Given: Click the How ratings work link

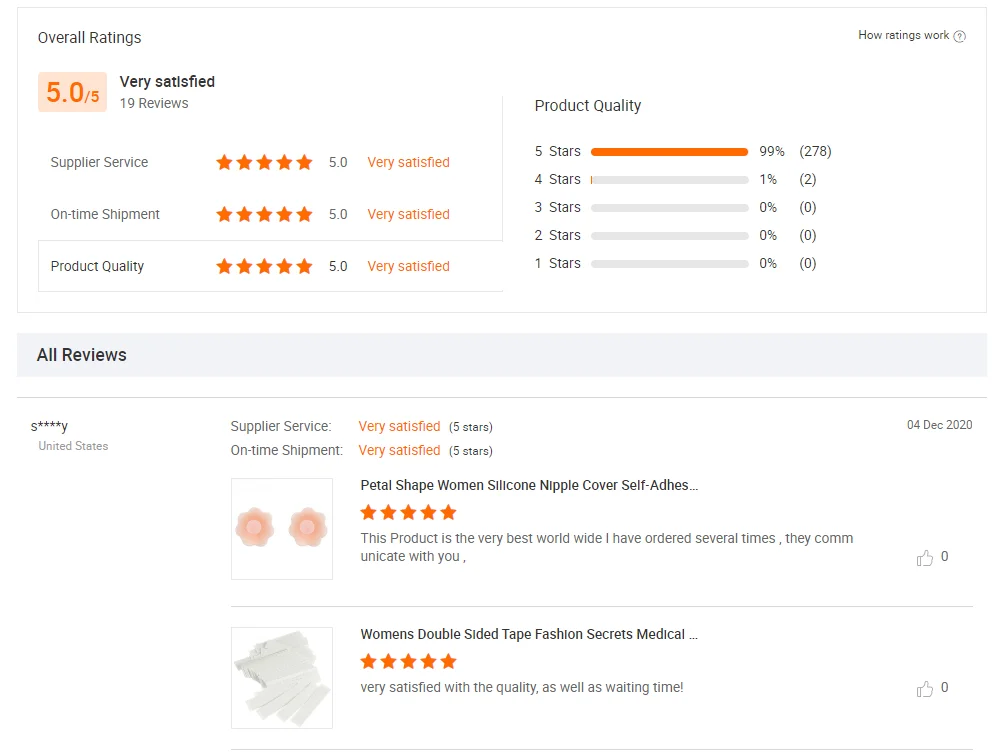Looking at the screenshot, I should (903, 35).
